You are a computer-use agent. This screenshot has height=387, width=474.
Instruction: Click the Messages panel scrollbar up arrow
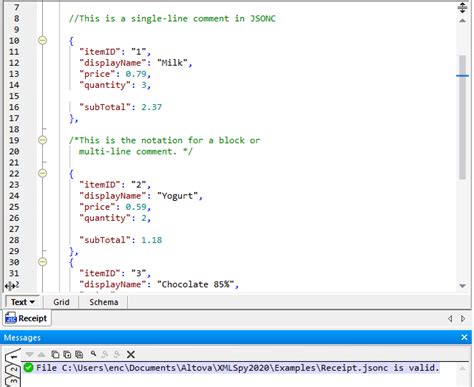click(x=462, y=368)
